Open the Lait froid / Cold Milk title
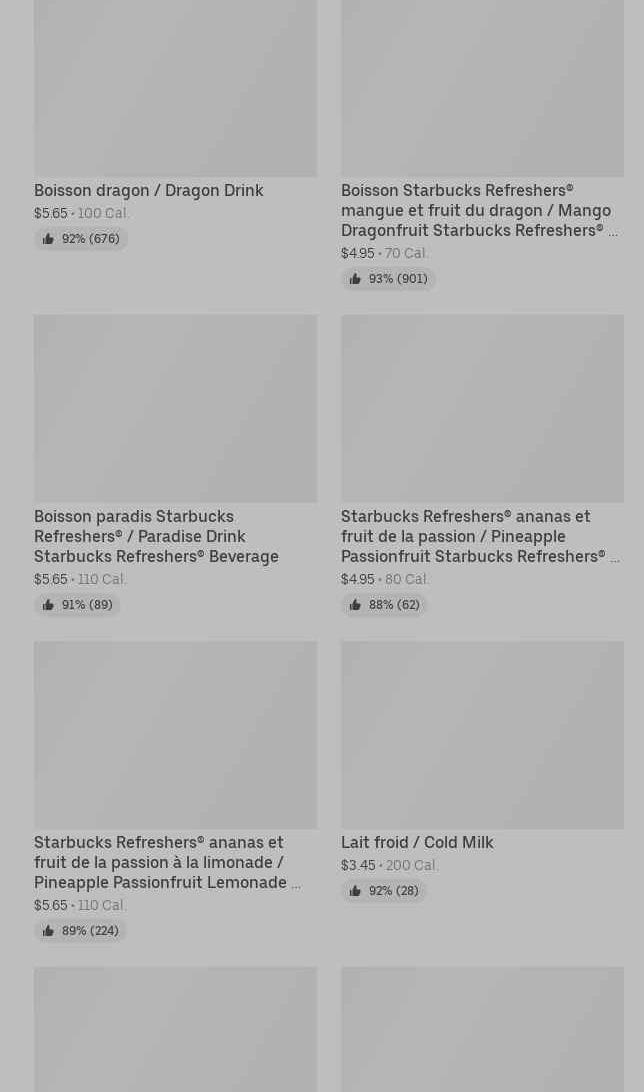 point(417,842)
